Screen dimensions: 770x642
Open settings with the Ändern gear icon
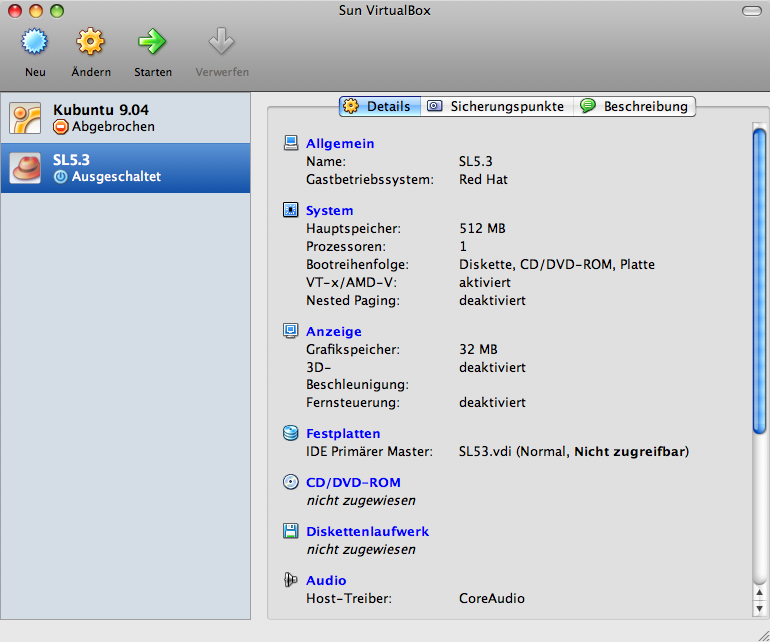click(90, 41)
